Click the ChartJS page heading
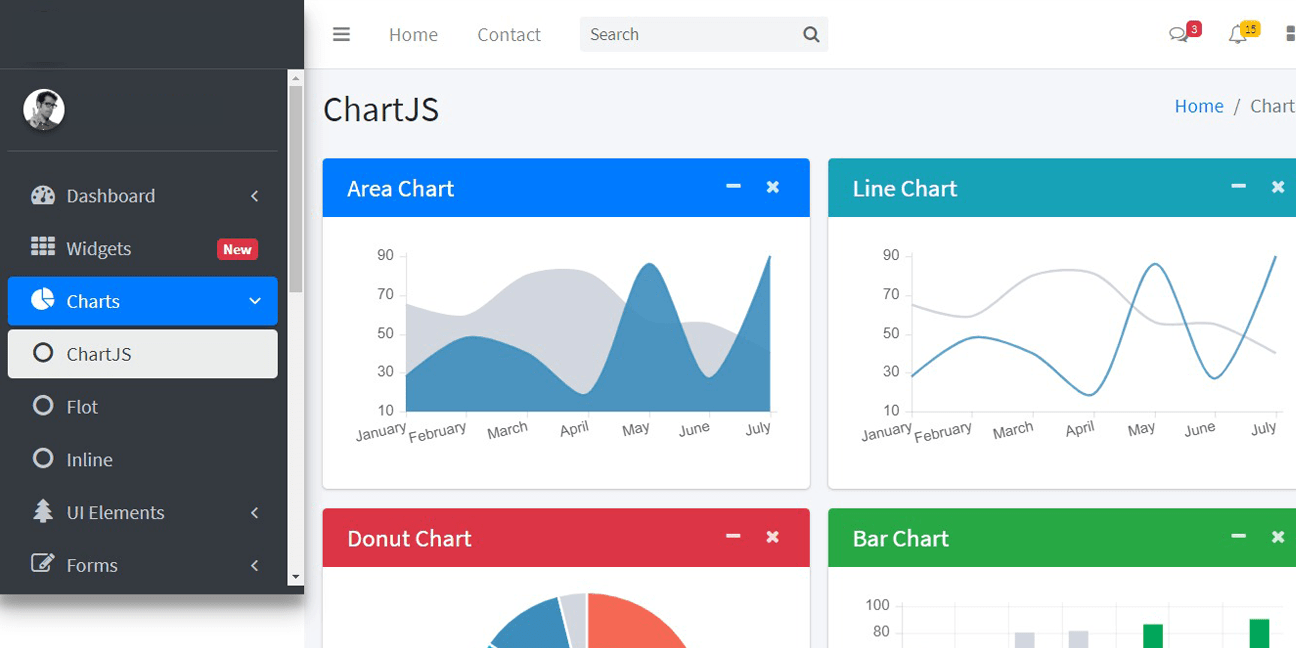 click(x=381, y=109)
